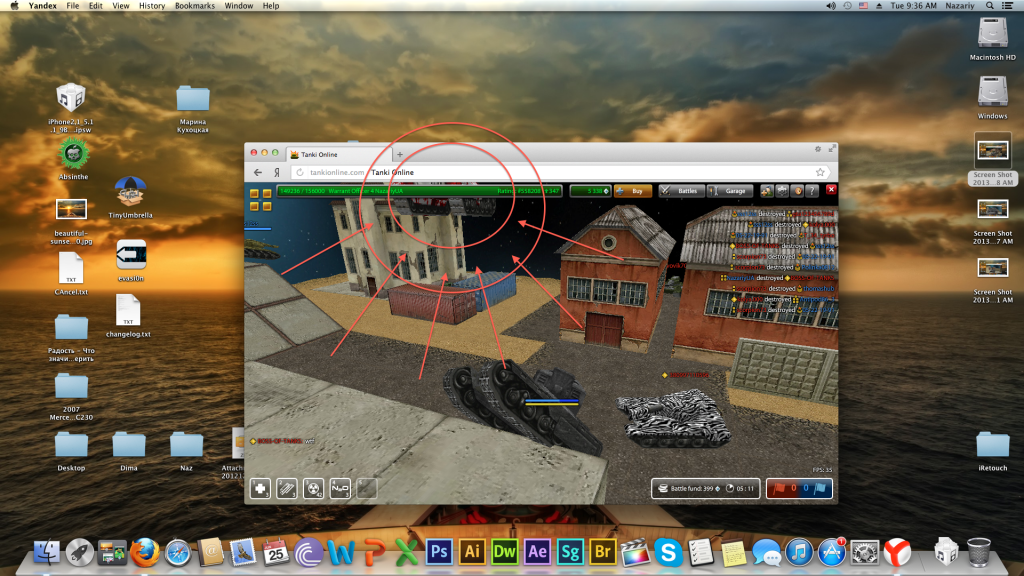Use the N2O nitro speed boost supply

[x=340, y=488]
